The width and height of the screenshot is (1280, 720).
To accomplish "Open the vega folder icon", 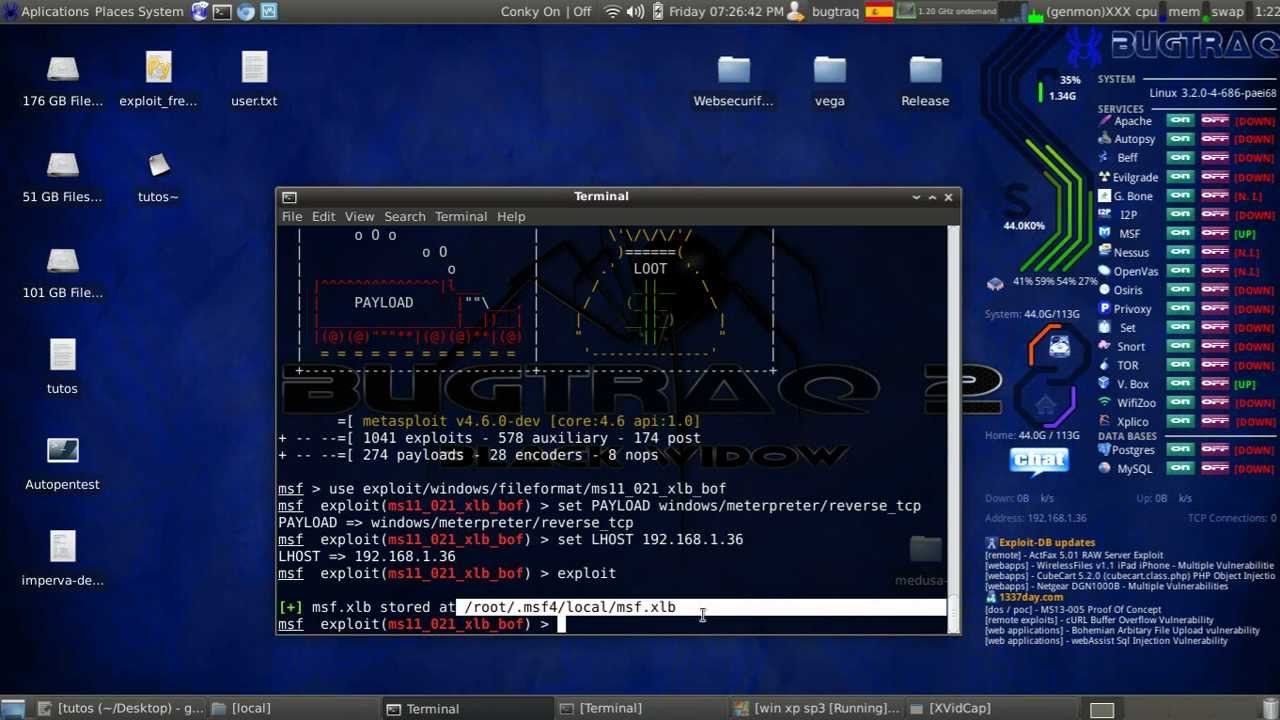I will 830,69.
